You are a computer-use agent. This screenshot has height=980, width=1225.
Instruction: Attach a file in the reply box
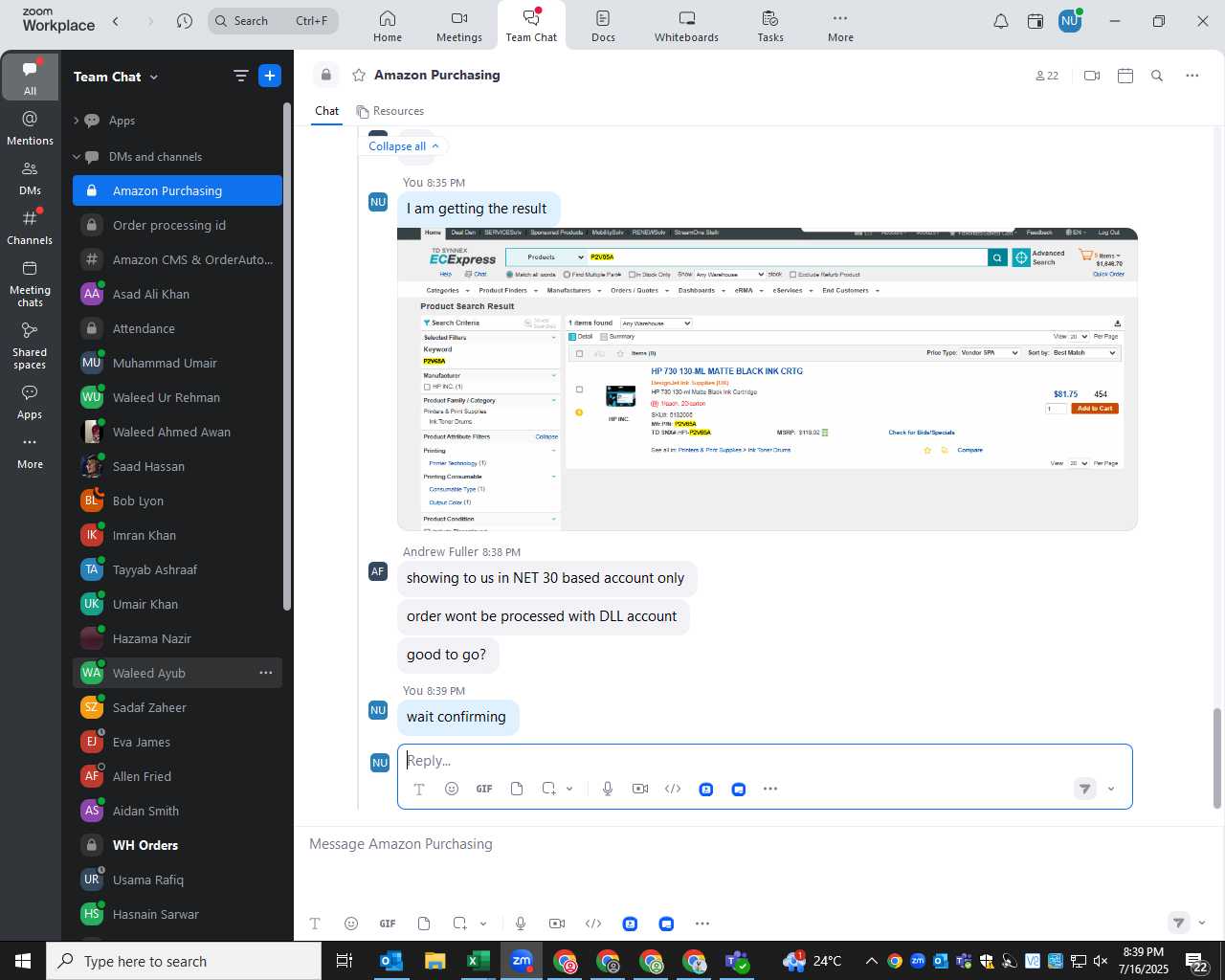[517, 789]
